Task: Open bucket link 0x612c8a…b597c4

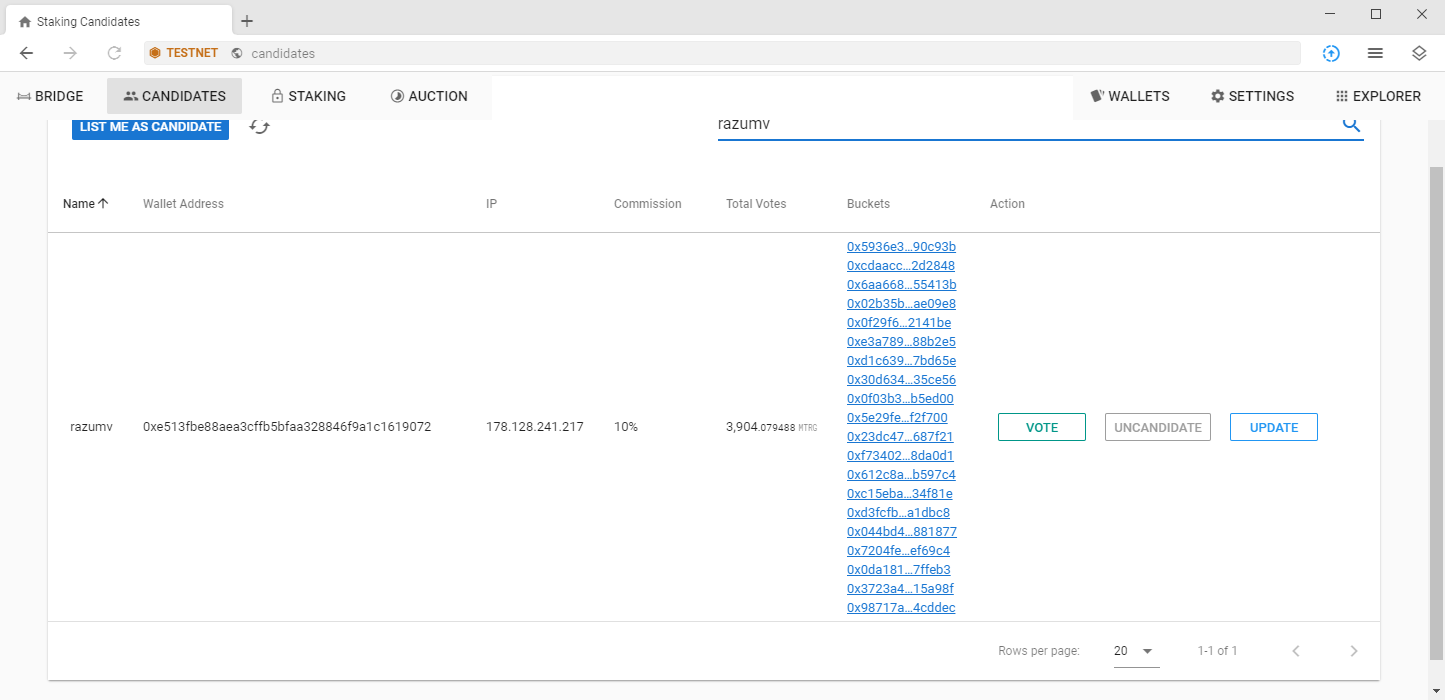Action: tap(901, 475)
